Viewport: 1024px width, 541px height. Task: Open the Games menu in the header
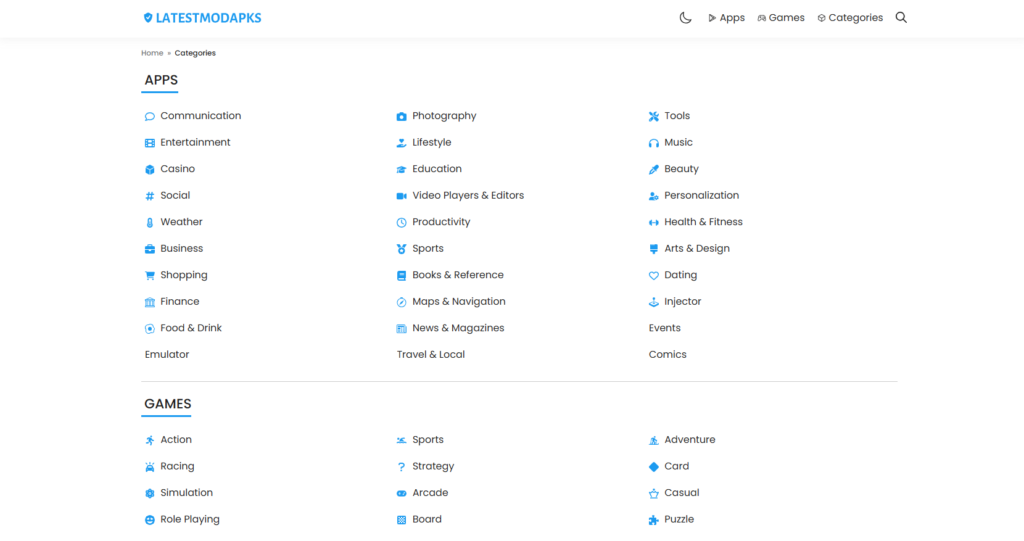pos(781,18)
